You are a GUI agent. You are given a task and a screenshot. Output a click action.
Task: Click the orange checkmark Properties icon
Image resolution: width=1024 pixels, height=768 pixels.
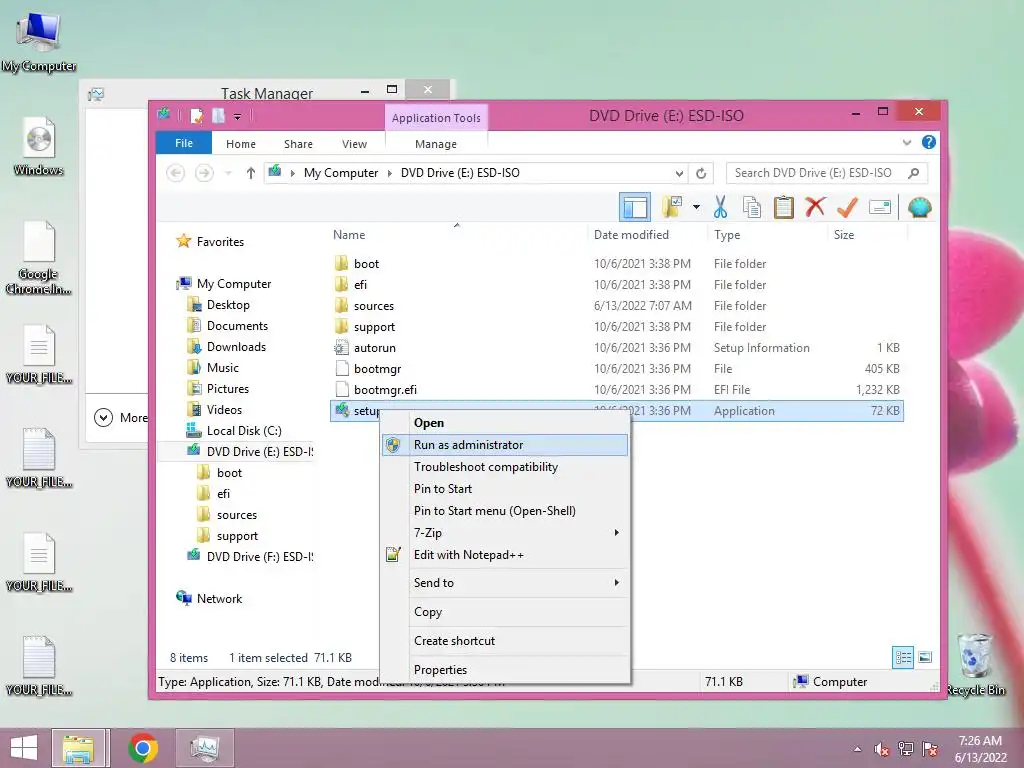tap(847, 208)
